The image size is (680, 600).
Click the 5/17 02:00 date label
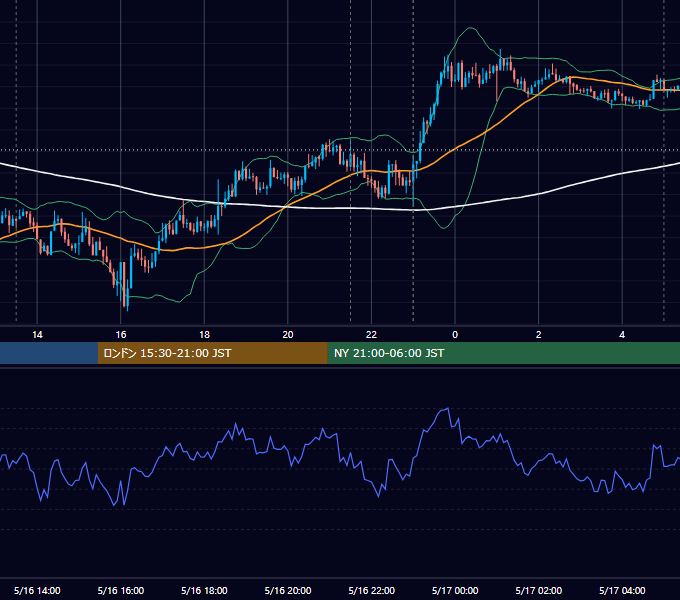click(539, 590)
